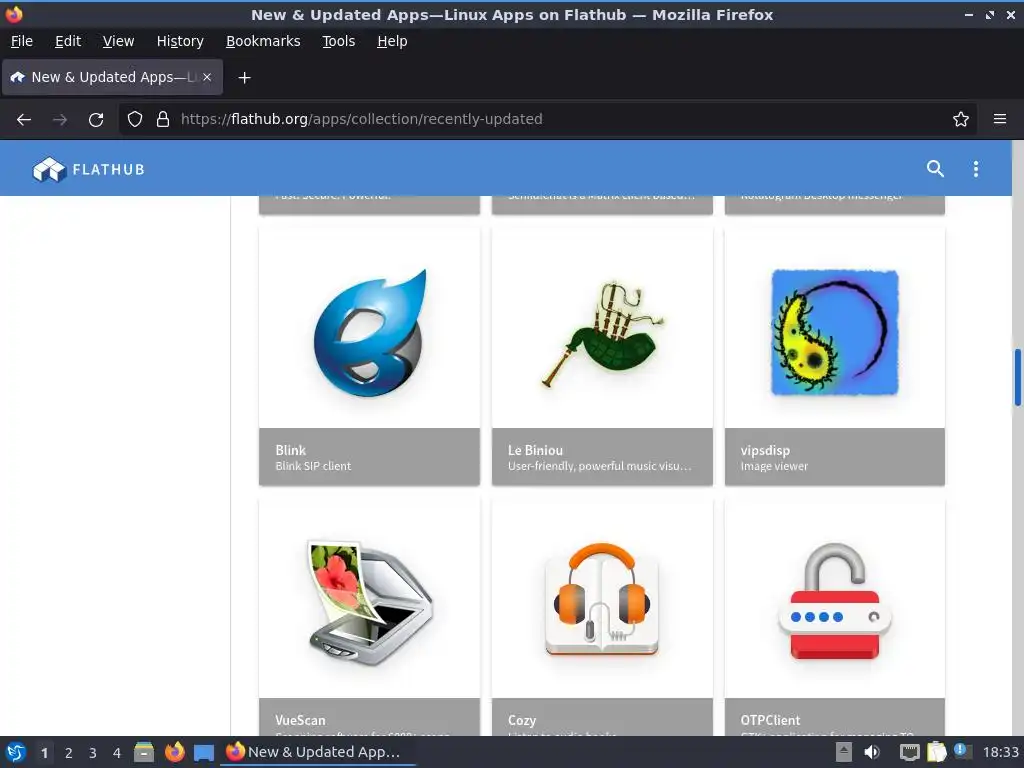1024x768 pixels.
Task: Close the New & Updated Apps tab
Action: [x=207, y=77]
